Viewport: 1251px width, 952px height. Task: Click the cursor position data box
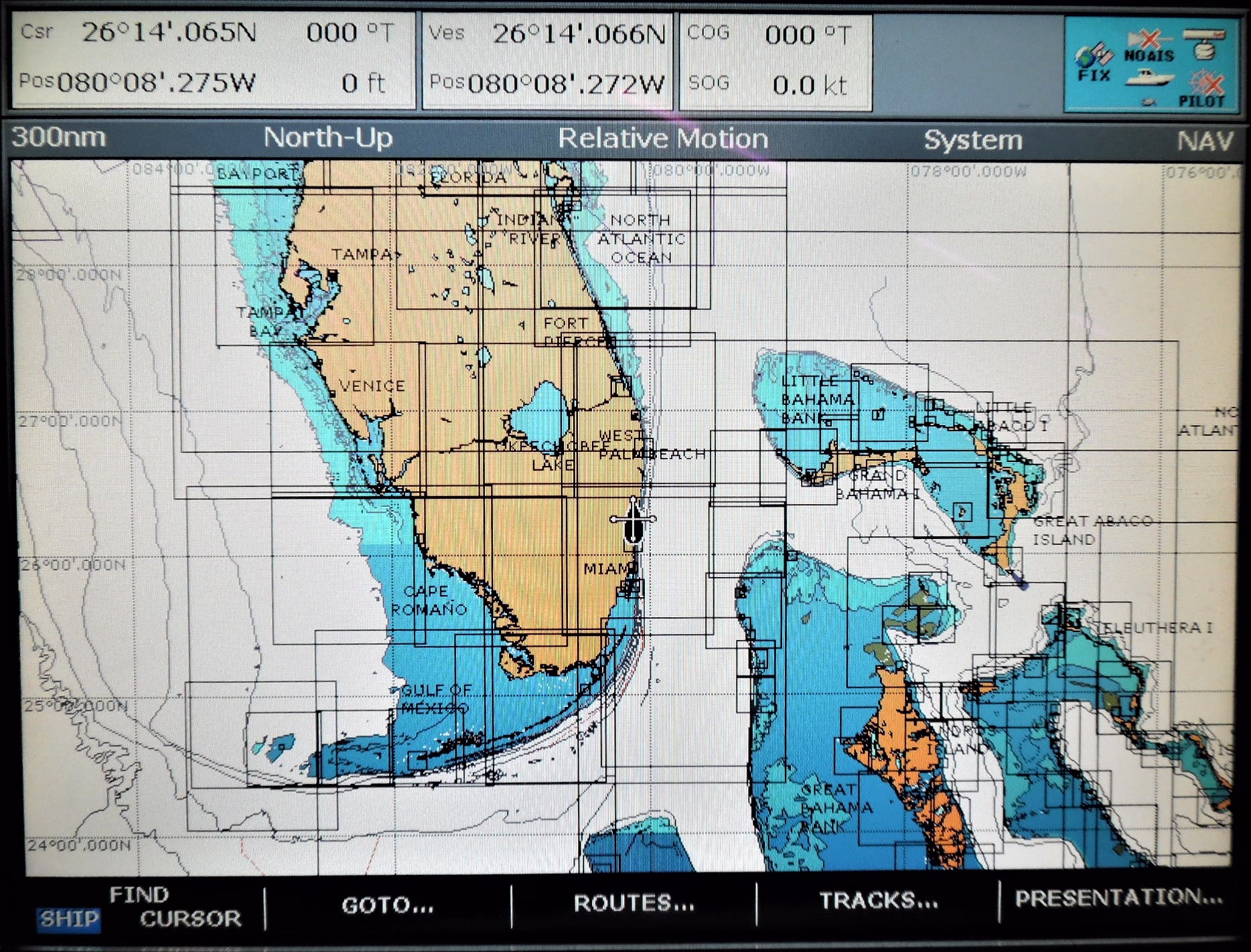(x=213, y=59)
